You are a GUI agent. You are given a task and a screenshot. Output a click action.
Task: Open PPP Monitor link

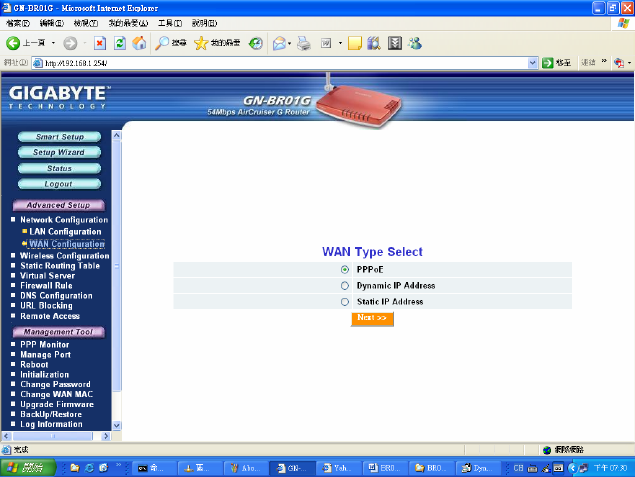click(x=45, y=345)
